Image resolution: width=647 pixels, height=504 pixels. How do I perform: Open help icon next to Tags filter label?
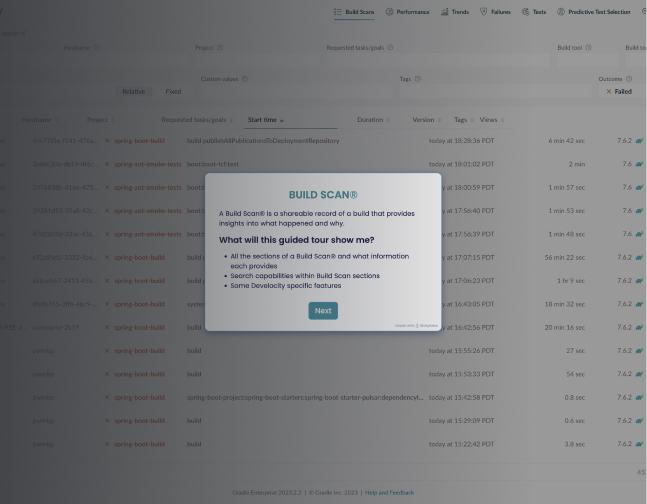(x=418, y=78)
